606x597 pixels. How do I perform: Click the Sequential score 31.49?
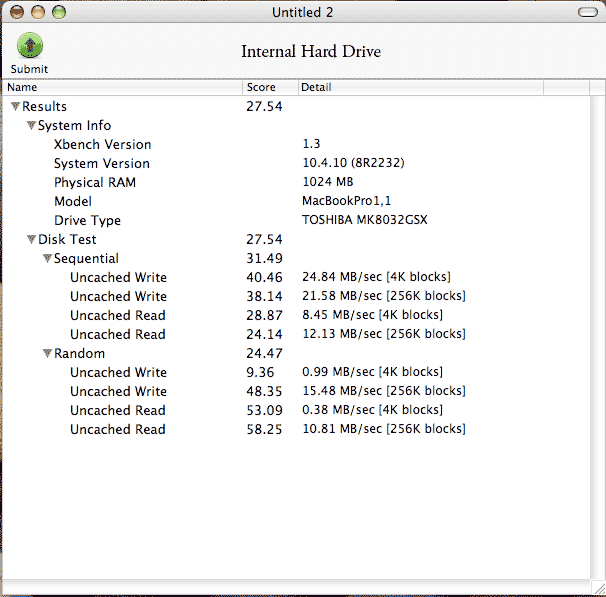click(264, 258)
